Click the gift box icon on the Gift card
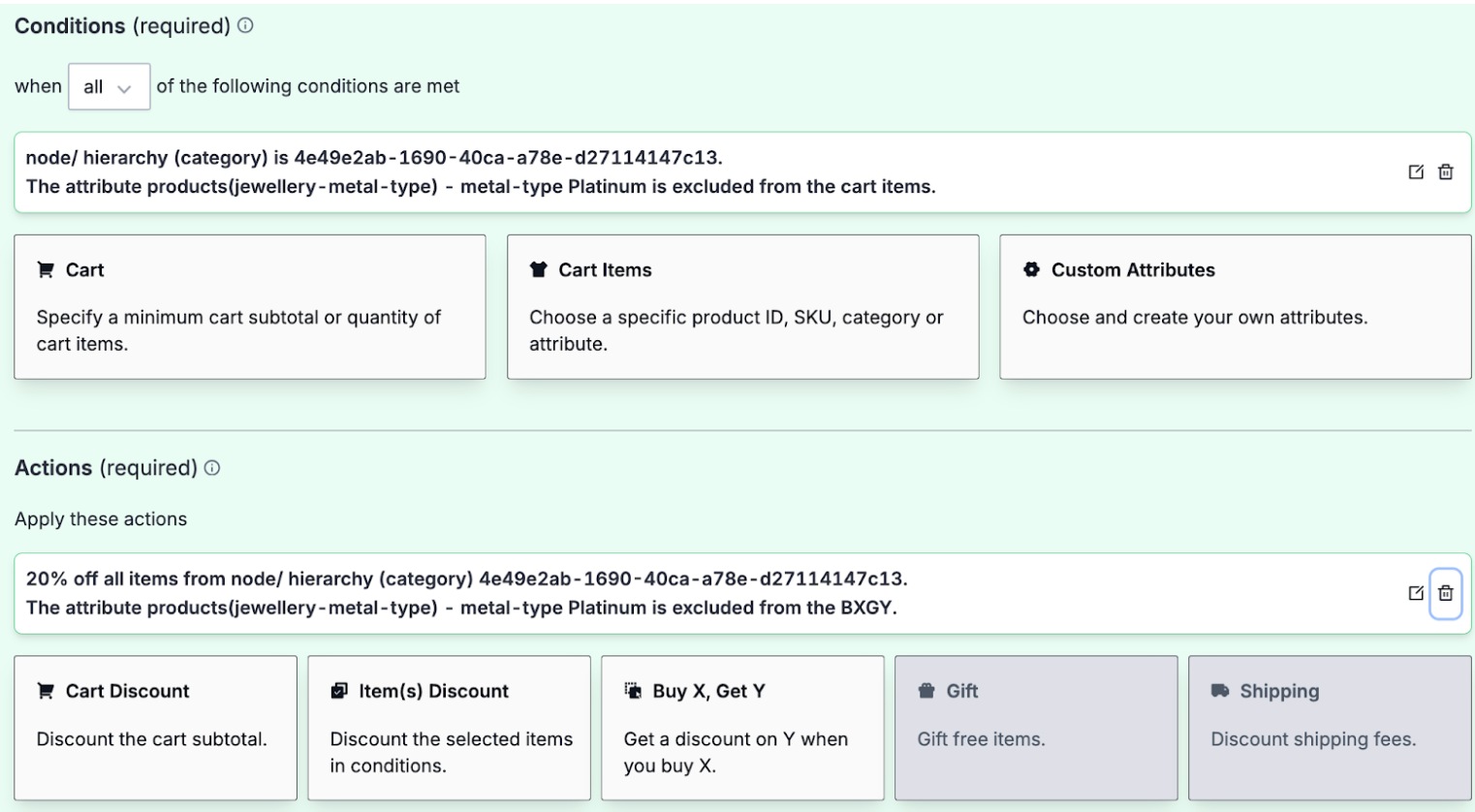Viewport: 1475px width, 812px height. 926,691
